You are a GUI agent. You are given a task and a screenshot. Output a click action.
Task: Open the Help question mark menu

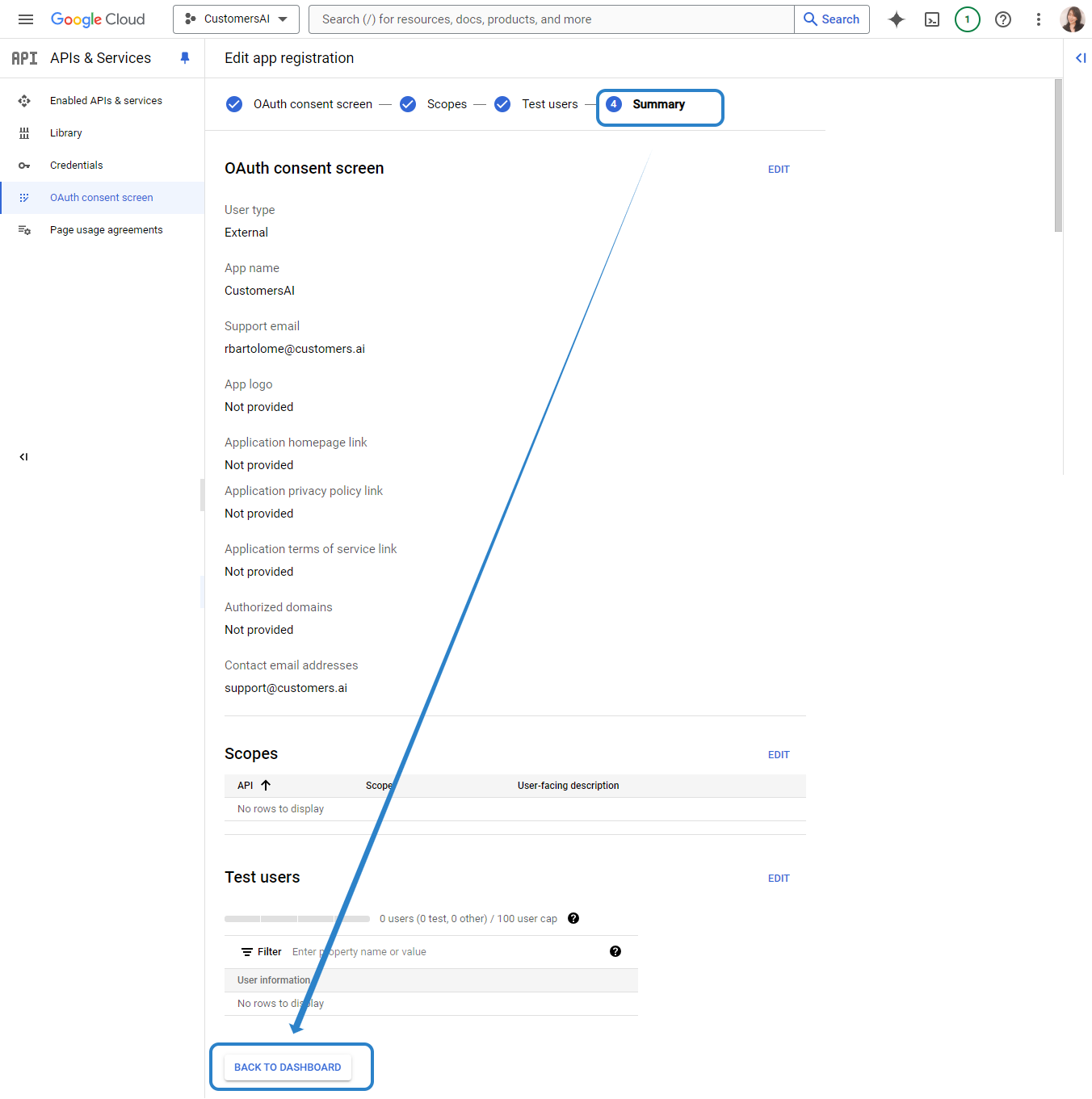click(x=1003, y=19)
